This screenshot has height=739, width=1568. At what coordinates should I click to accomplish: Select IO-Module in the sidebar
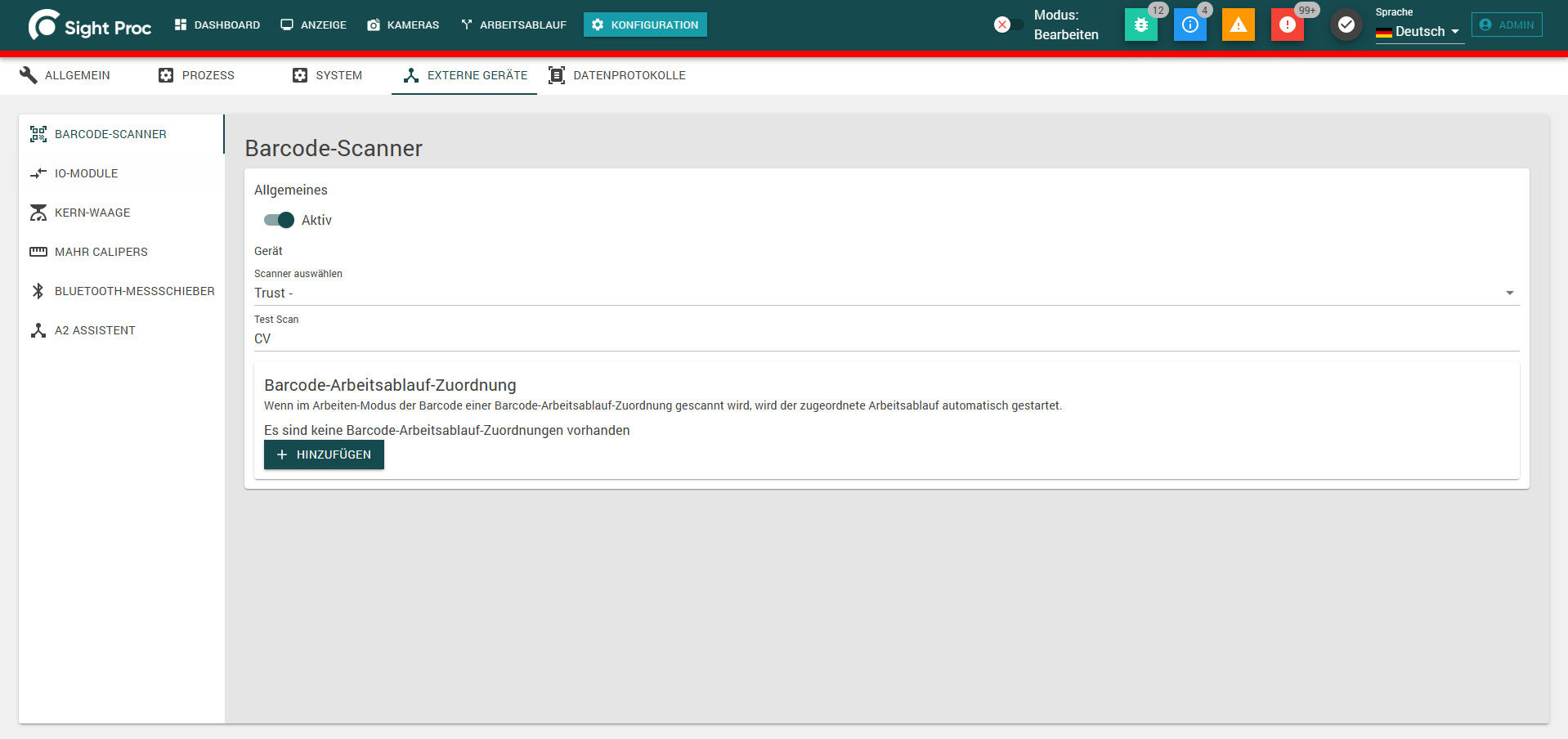[x=121, y=173]
